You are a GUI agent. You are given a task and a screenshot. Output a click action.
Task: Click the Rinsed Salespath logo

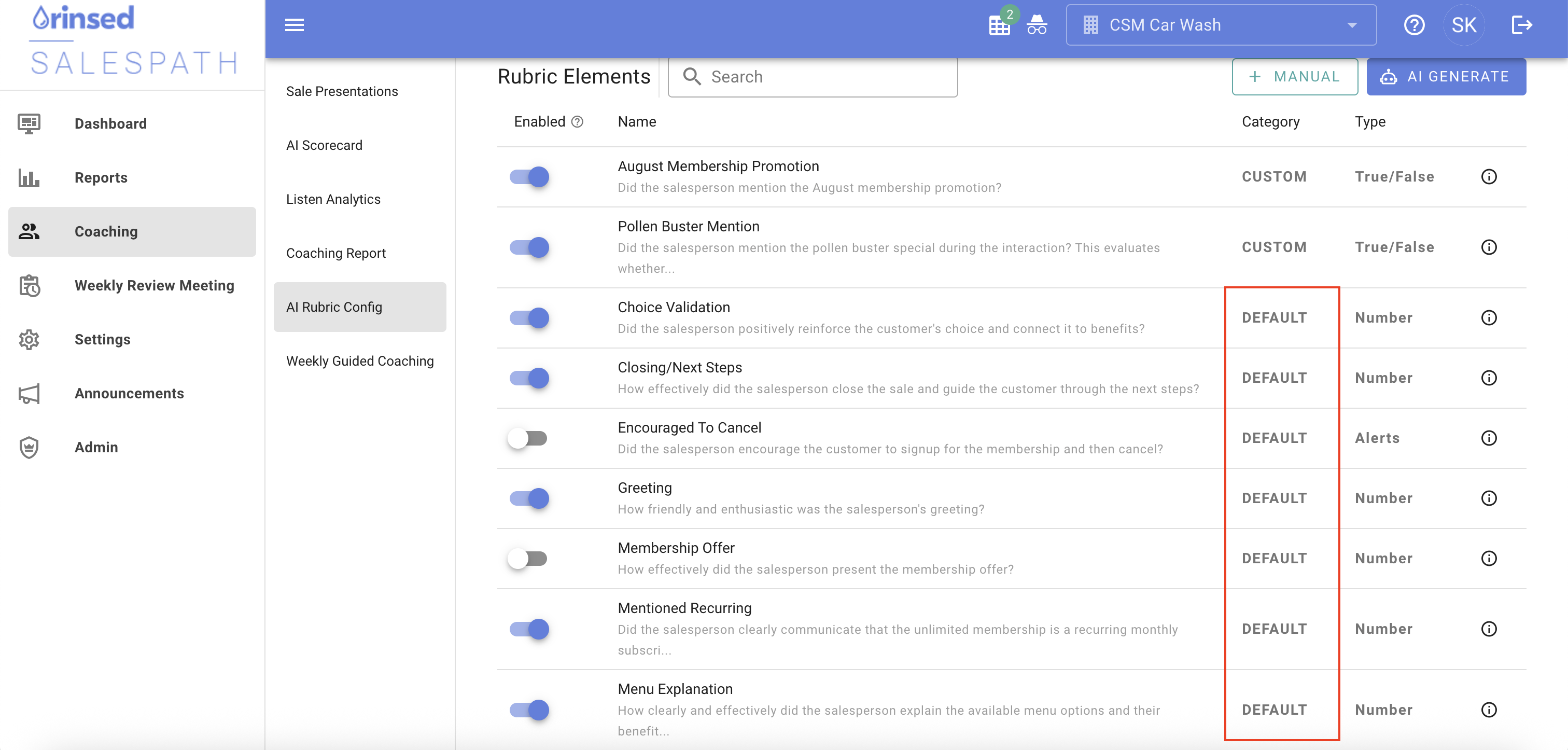pos(134,39)
